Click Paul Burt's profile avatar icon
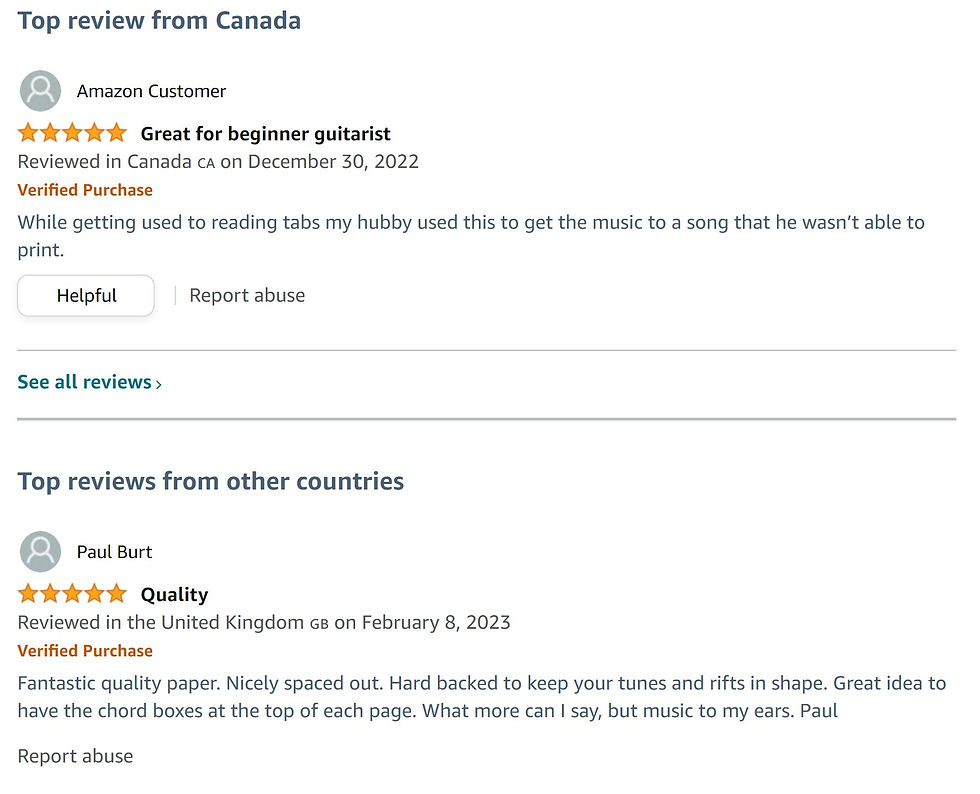Screen dimensions: 980x794 [41, 551]
